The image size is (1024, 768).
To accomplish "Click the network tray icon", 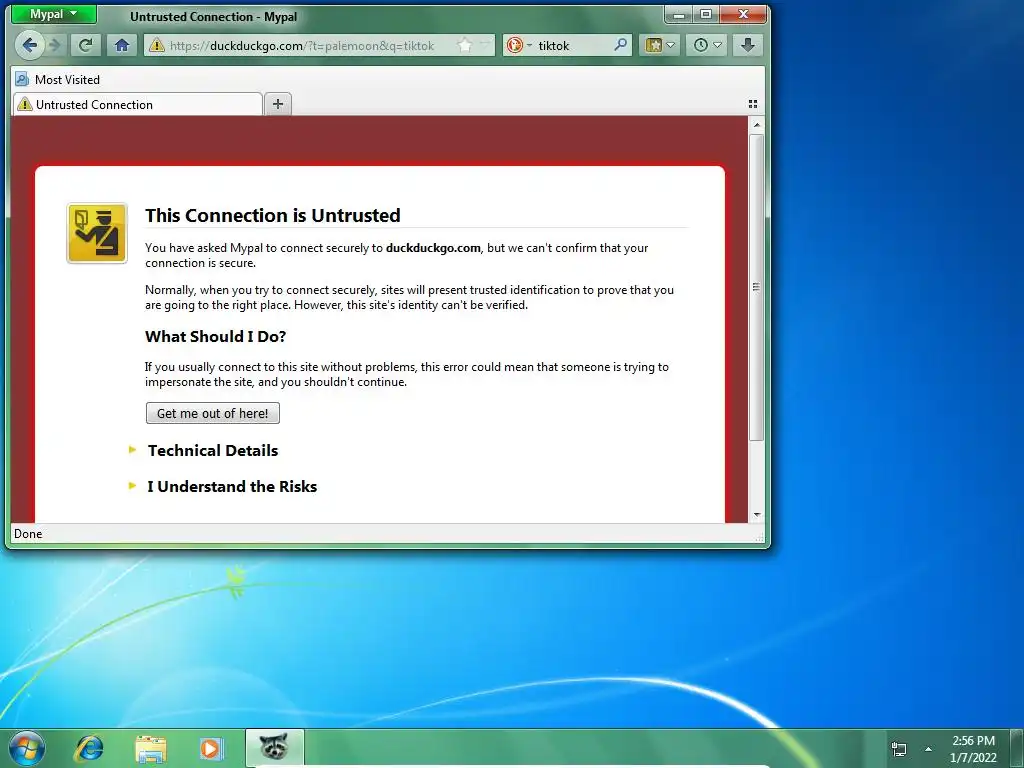I will [899, 749].
